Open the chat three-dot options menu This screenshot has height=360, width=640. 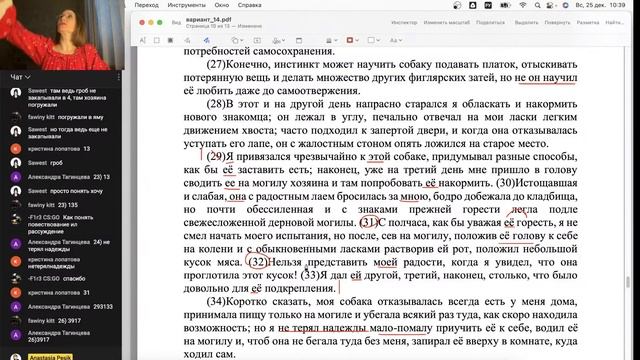(119, 77)
